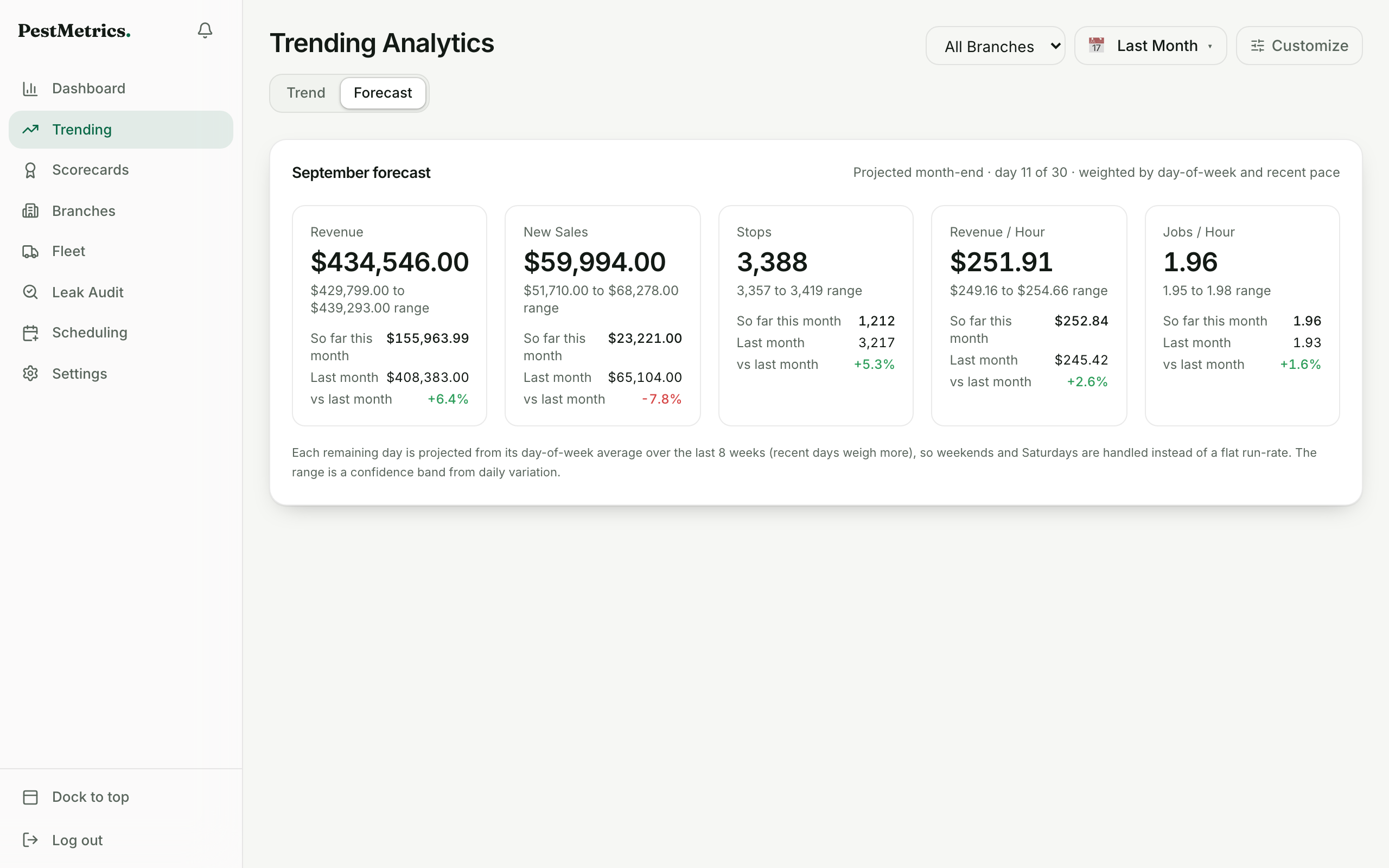Navigate to Branches page
Image resolution: width=1389 pixels, height=868 pixels.
coord(121,210)
